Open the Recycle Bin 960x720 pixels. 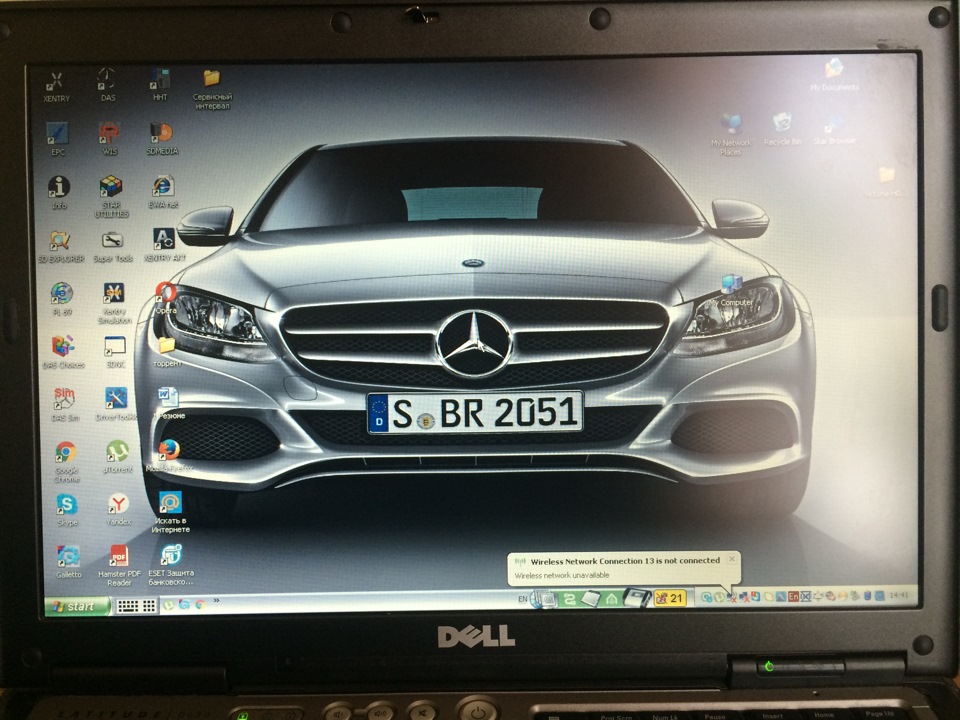pos(782,129)
